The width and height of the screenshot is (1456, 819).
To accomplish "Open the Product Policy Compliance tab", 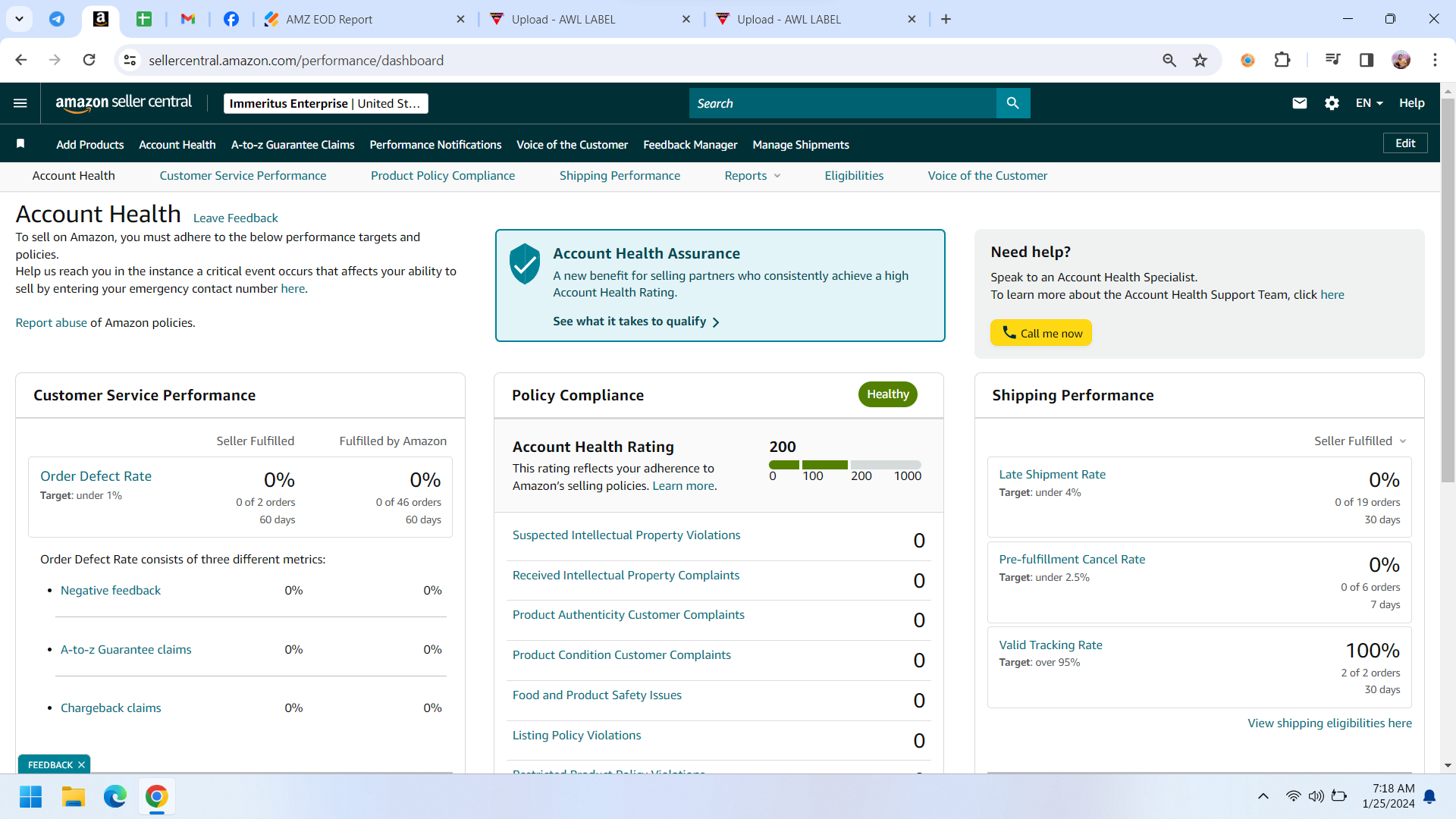I will [x=443, y=175].
